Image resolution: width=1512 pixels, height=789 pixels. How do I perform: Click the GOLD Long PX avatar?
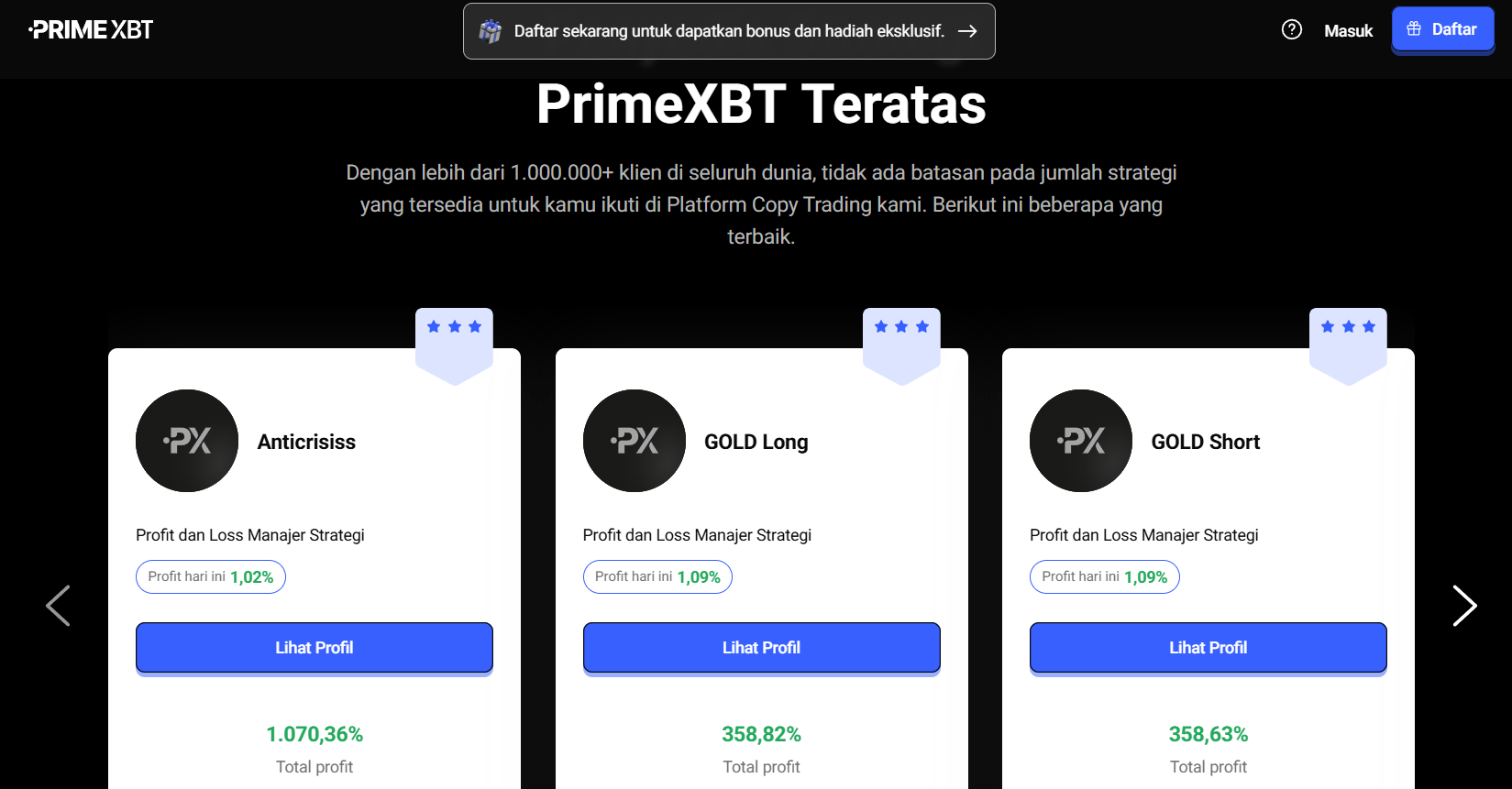[635, 441]
